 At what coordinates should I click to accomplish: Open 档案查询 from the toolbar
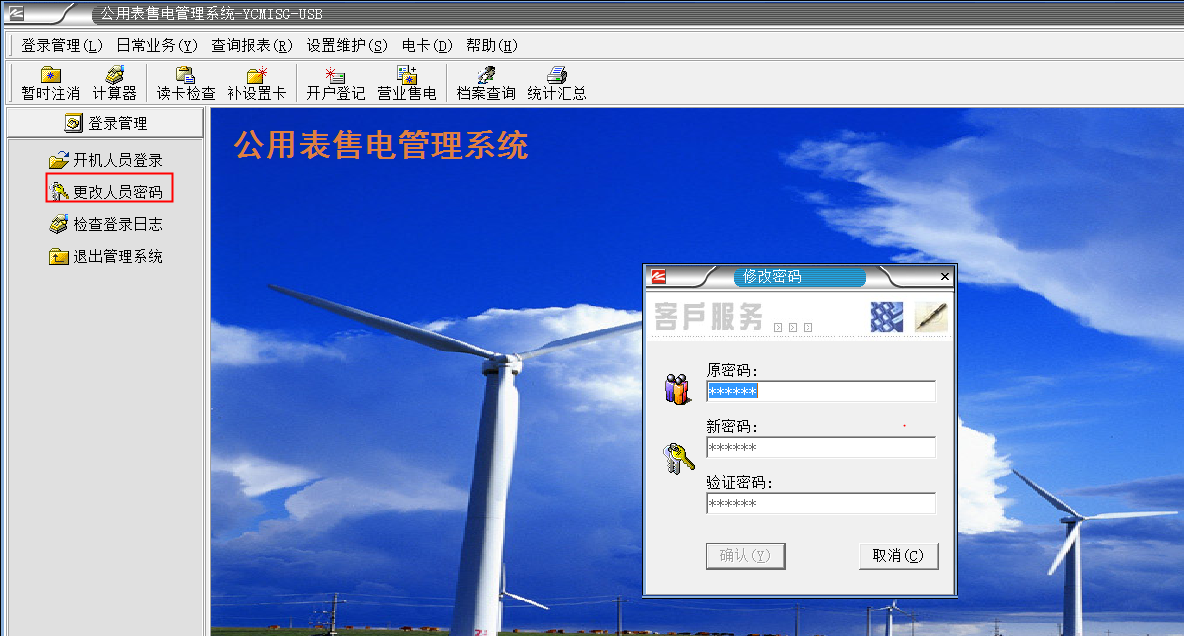point(486,83)
